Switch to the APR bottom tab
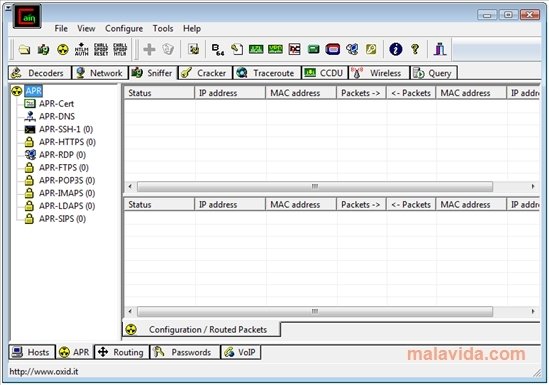Viewport: 549px width, 385px height. tap(75, 352)
